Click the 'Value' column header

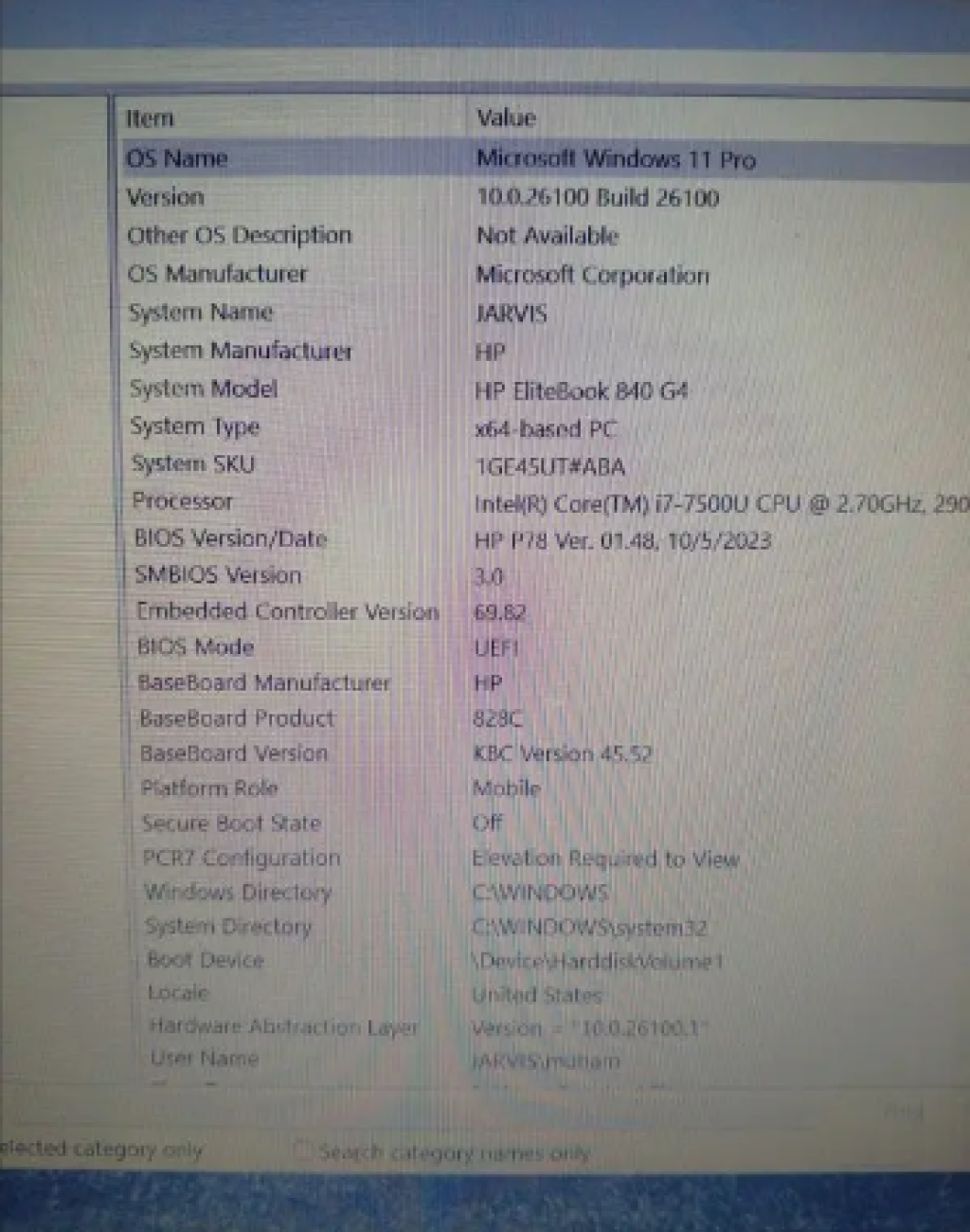click(x=507, y=118)
